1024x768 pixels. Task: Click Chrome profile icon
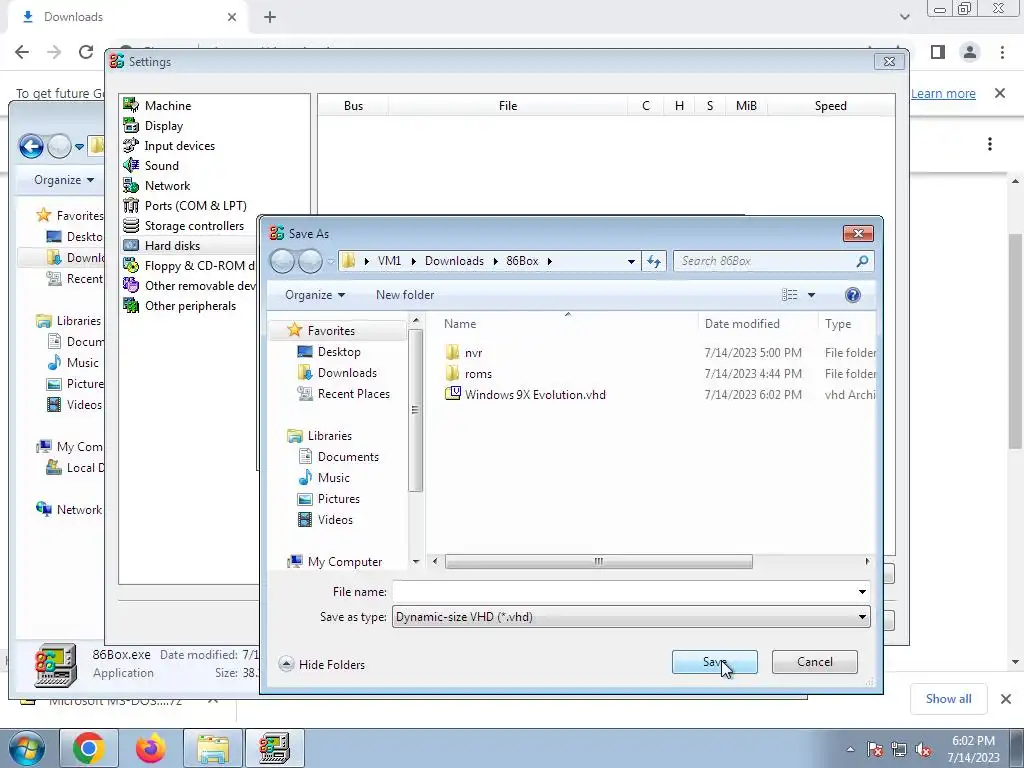pyautogui.click(x=970, y=52)
